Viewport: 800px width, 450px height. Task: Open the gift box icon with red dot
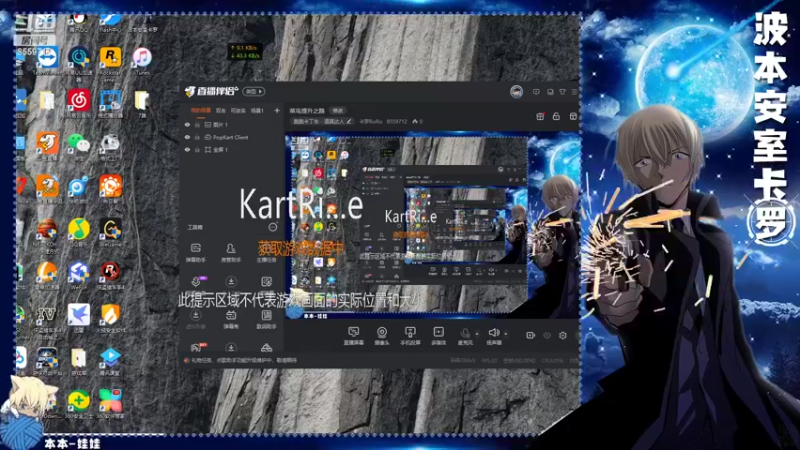[x=540, y=116]
